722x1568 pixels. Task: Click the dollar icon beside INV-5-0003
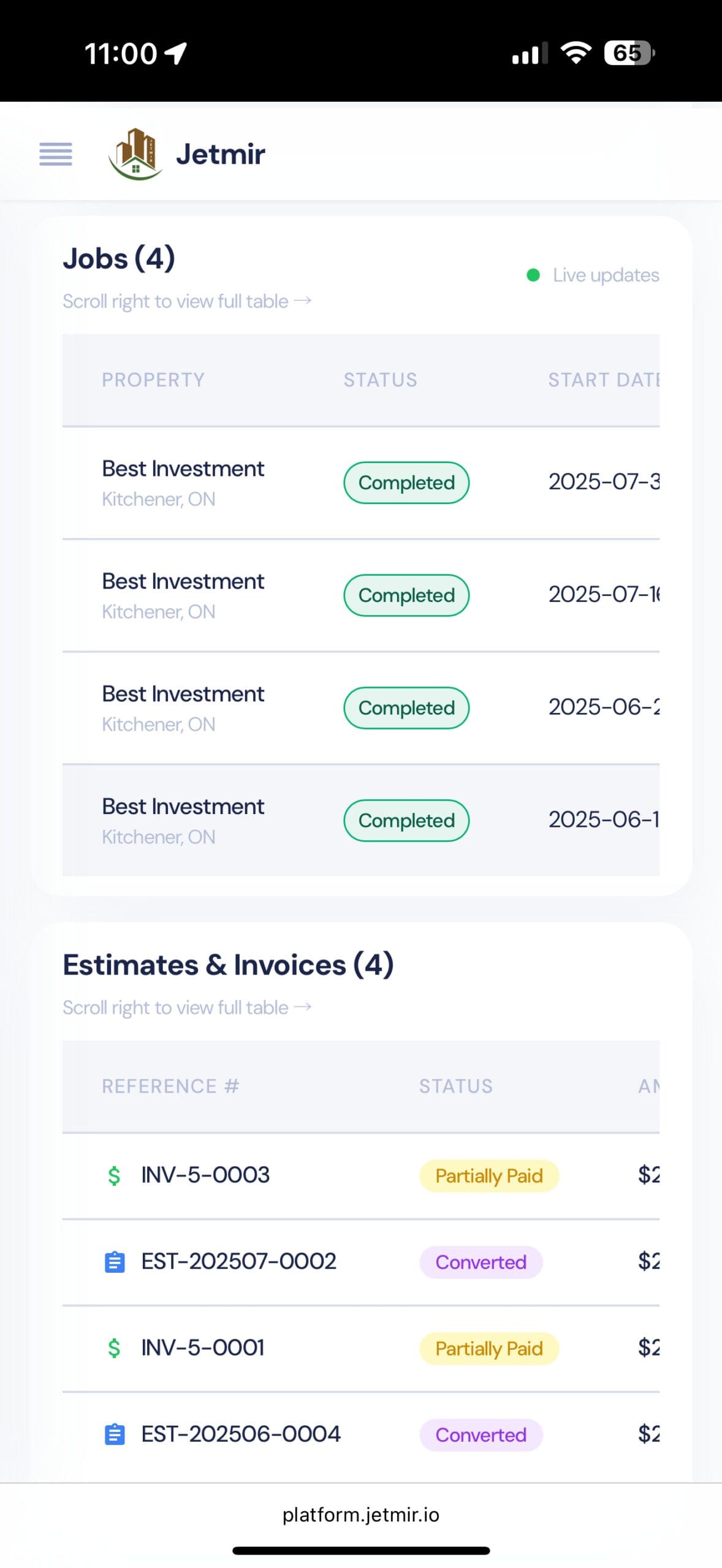click(114, 1175)
